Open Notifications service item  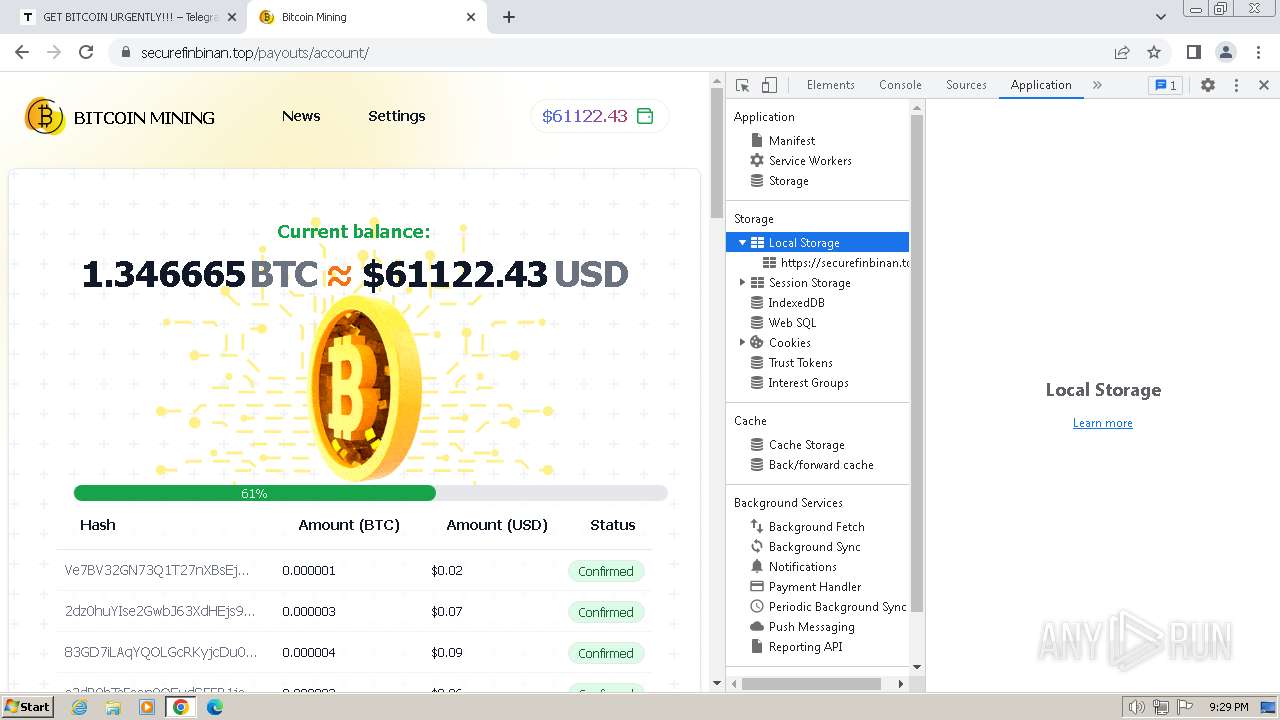tap(802, 567)
